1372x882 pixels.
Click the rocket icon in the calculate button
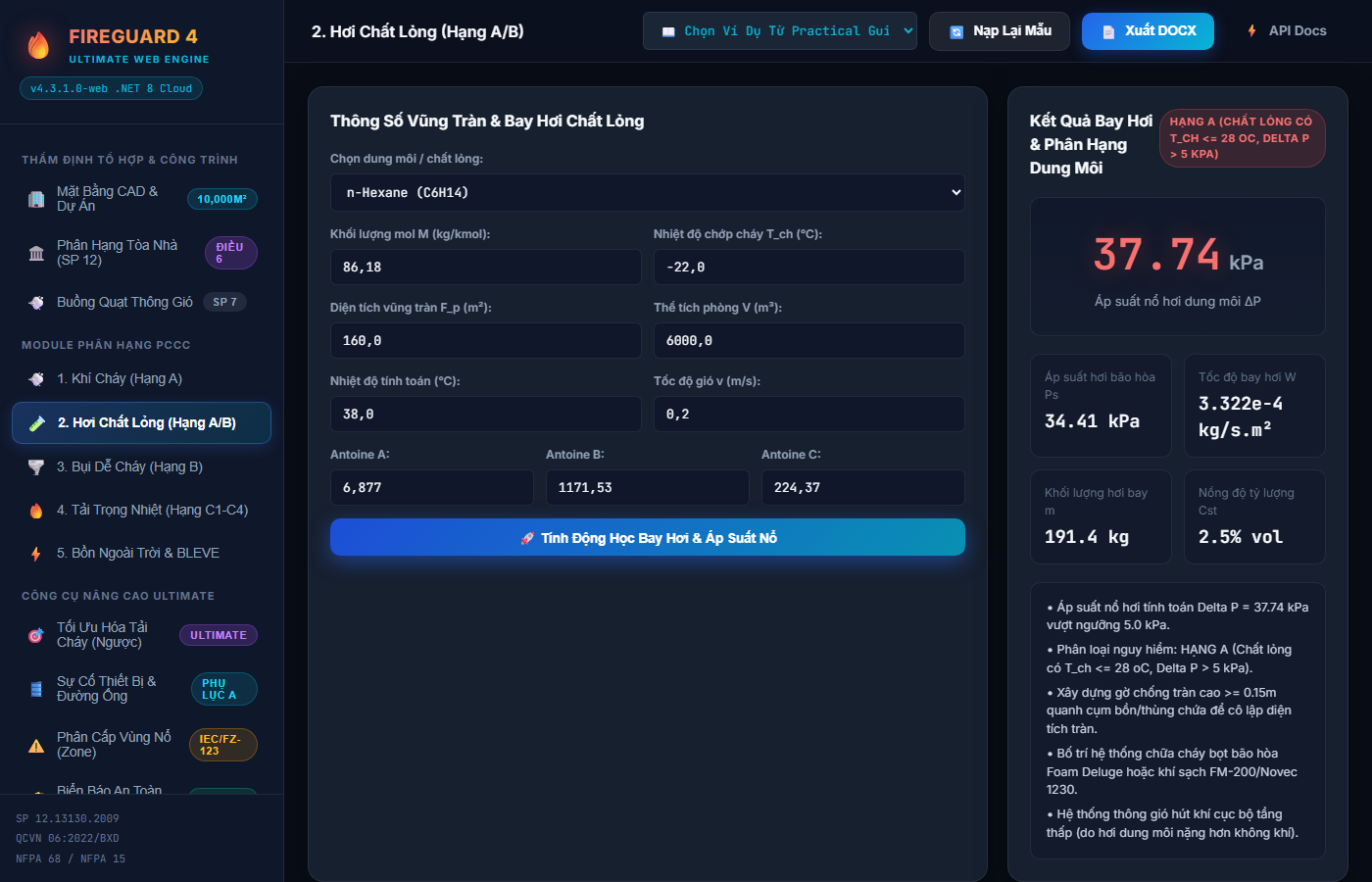click(x=527, y=538)
